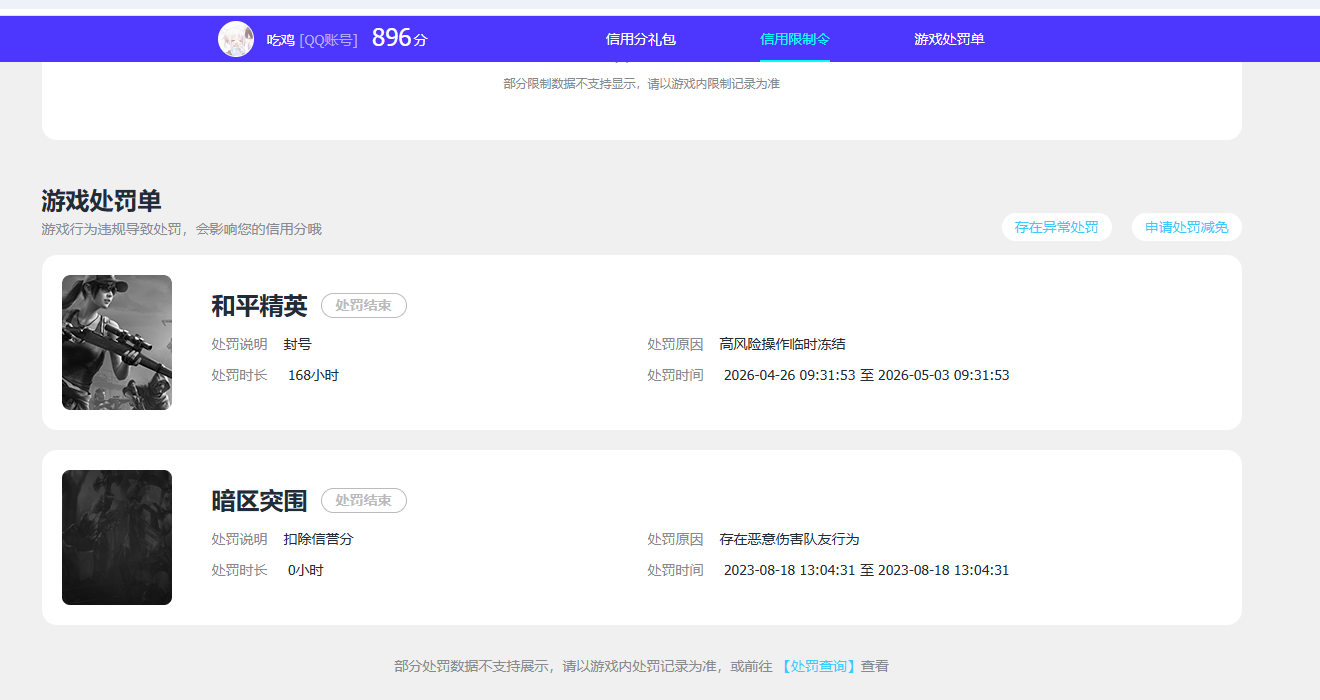
Task: Go to the 游戏处罚单 tab
Action: coord(949,39)
